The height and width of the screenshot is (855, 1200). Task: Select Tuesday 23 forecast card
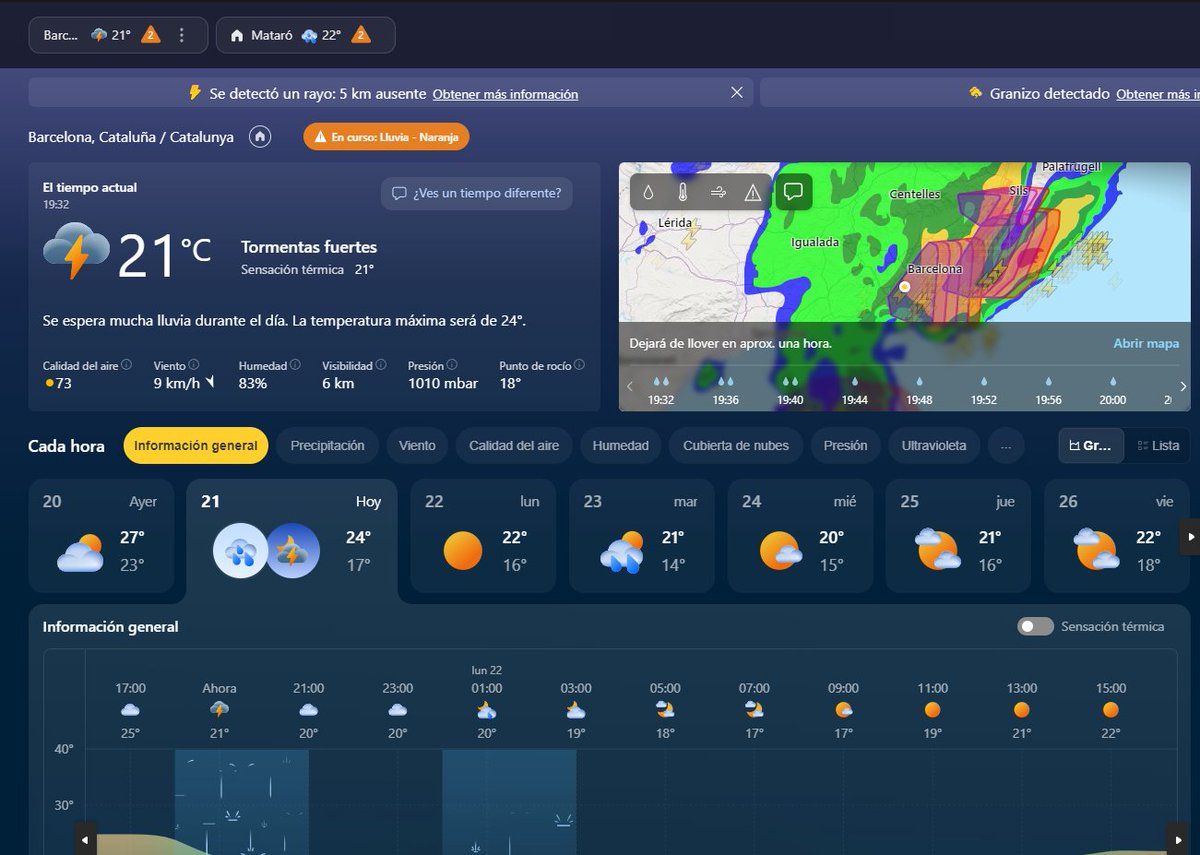642,536
